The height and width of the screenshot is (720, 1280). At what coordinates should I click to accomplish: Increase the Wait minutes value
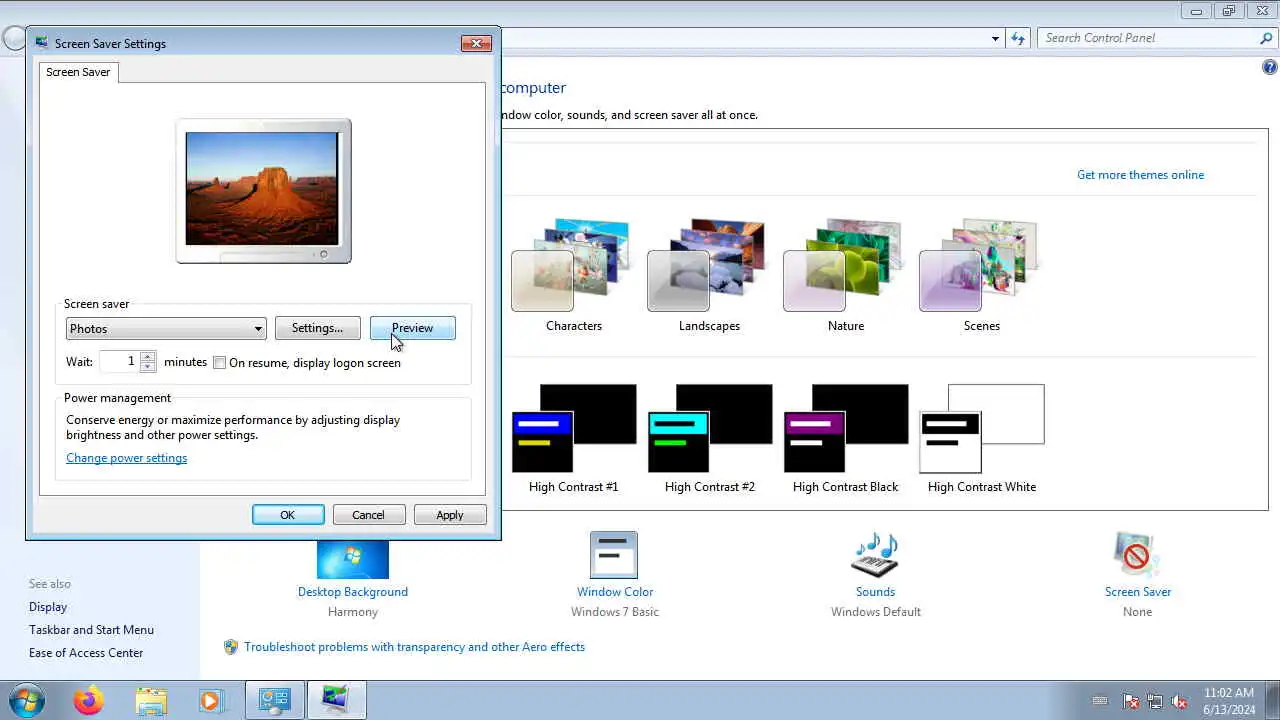[x=148, y=357]
